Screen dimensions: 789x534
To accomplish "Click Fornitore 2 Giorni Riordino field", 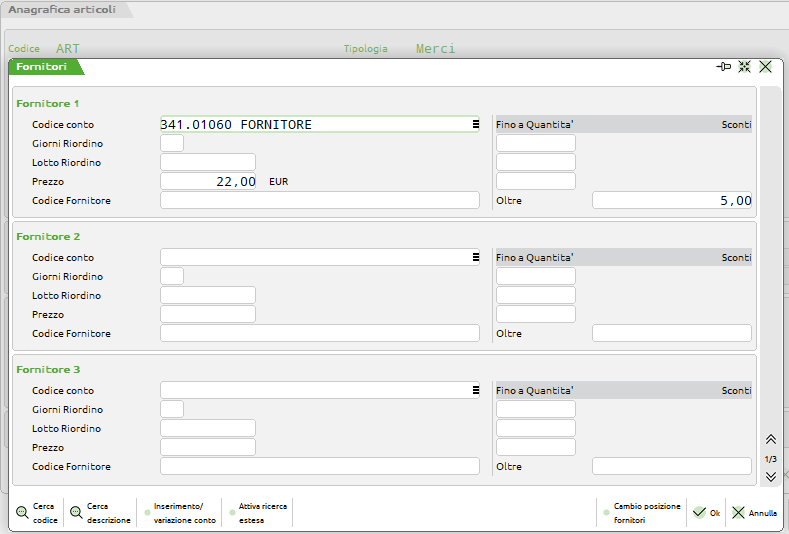I will pyautogui.click(x=172, y=277).
